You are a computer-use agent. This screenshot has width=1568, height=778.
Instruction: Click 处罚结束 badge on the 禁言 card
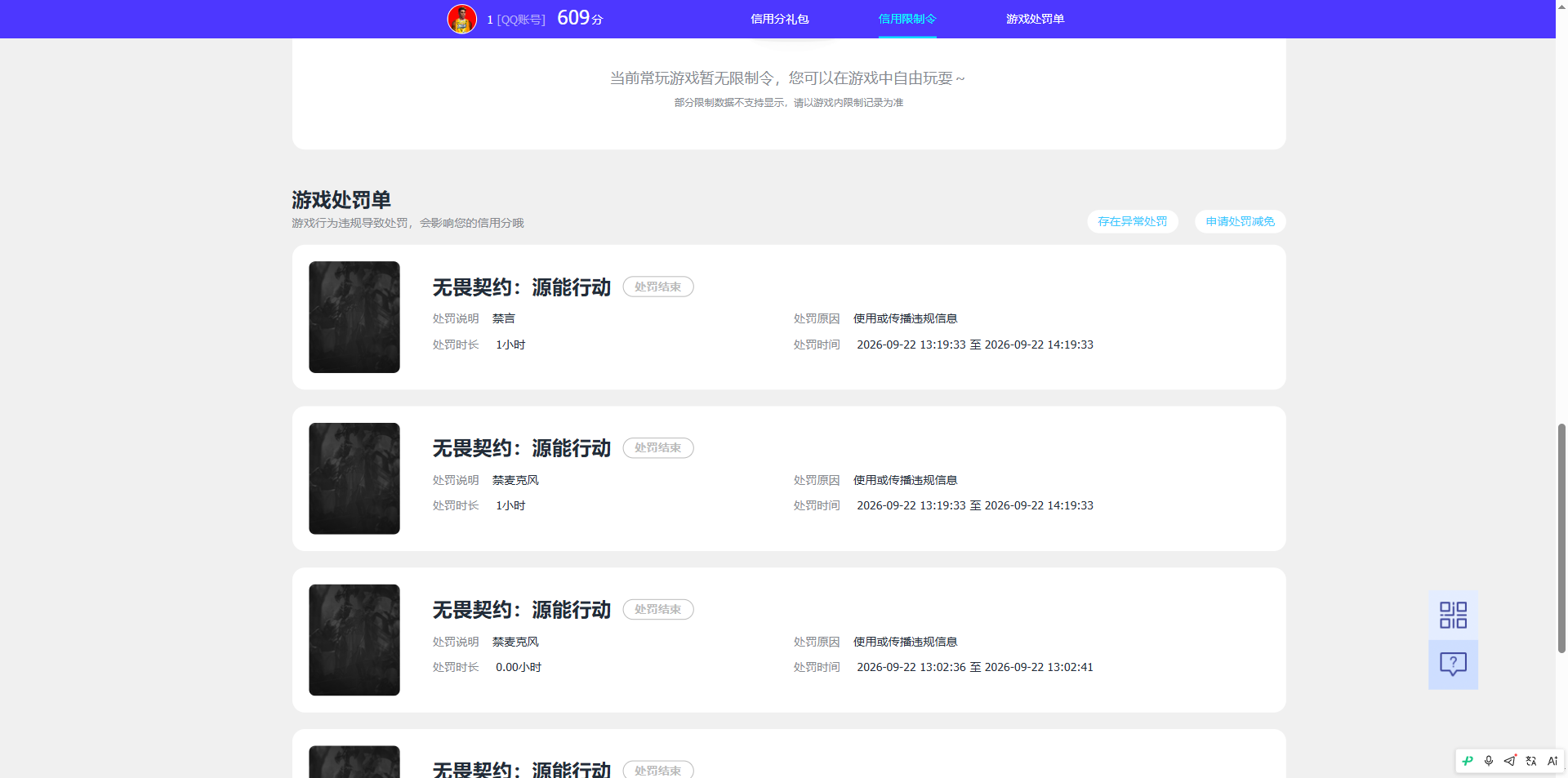point(658,287)
